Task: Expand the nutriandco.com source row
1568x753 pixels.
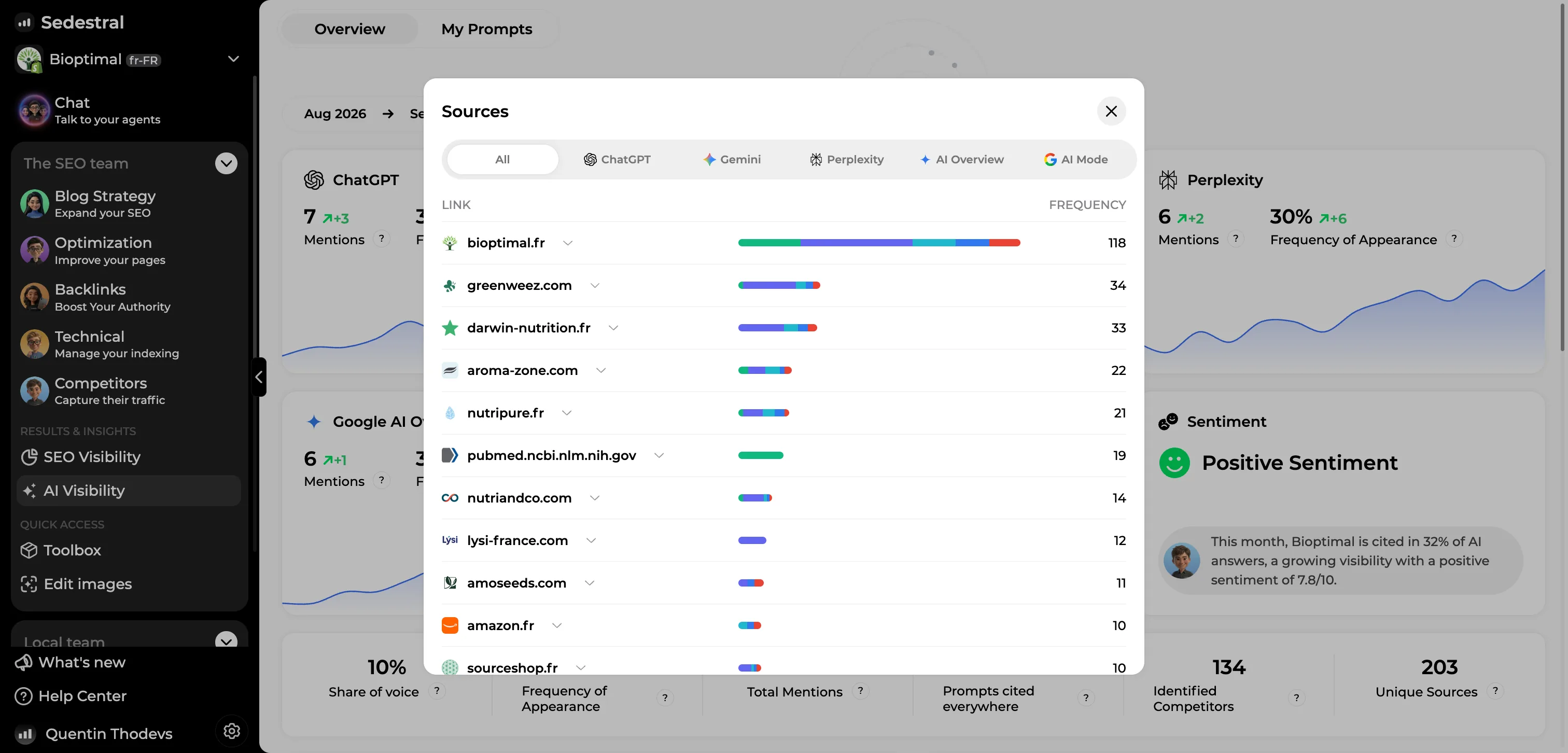Action: tap(595, 498)
